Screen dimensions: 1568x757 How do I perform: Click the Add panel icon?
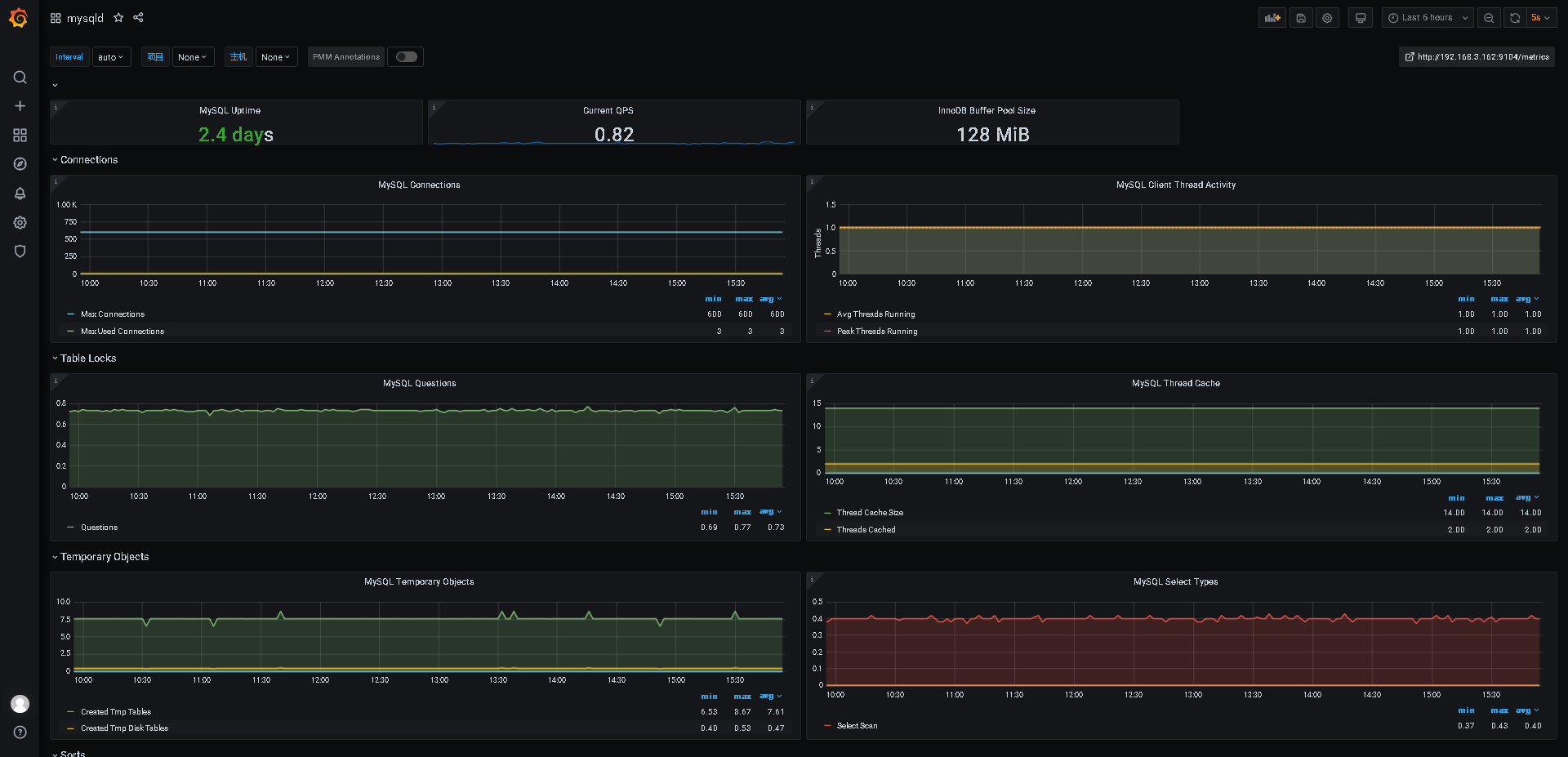point(1272,18)
